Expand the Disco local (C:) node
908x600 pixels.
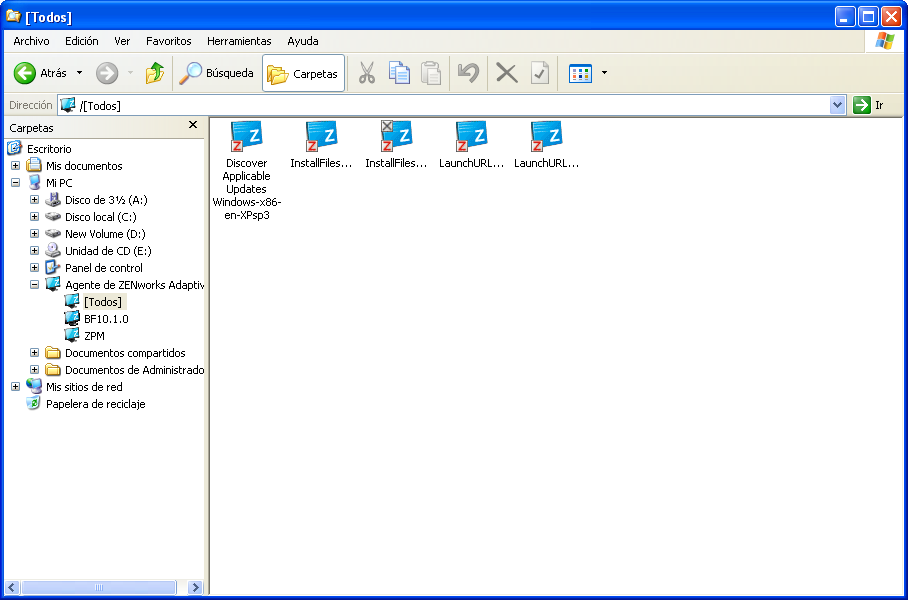34,217
